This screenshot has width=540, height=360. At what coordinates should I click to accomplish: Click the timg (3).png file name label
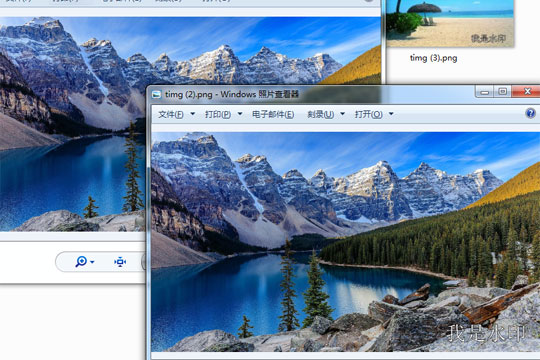click(x=434, y=58)
